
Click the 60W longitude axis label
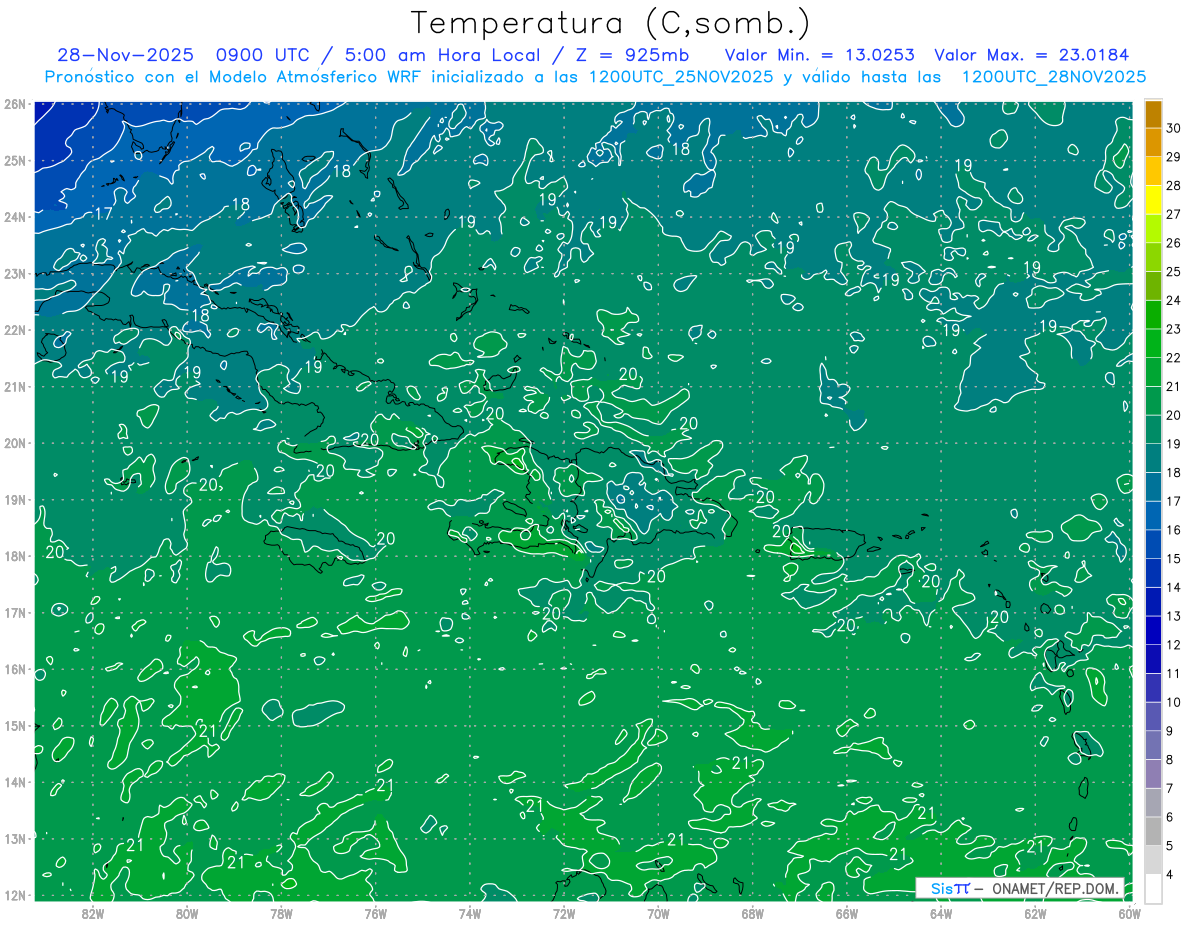(1129, 912)
